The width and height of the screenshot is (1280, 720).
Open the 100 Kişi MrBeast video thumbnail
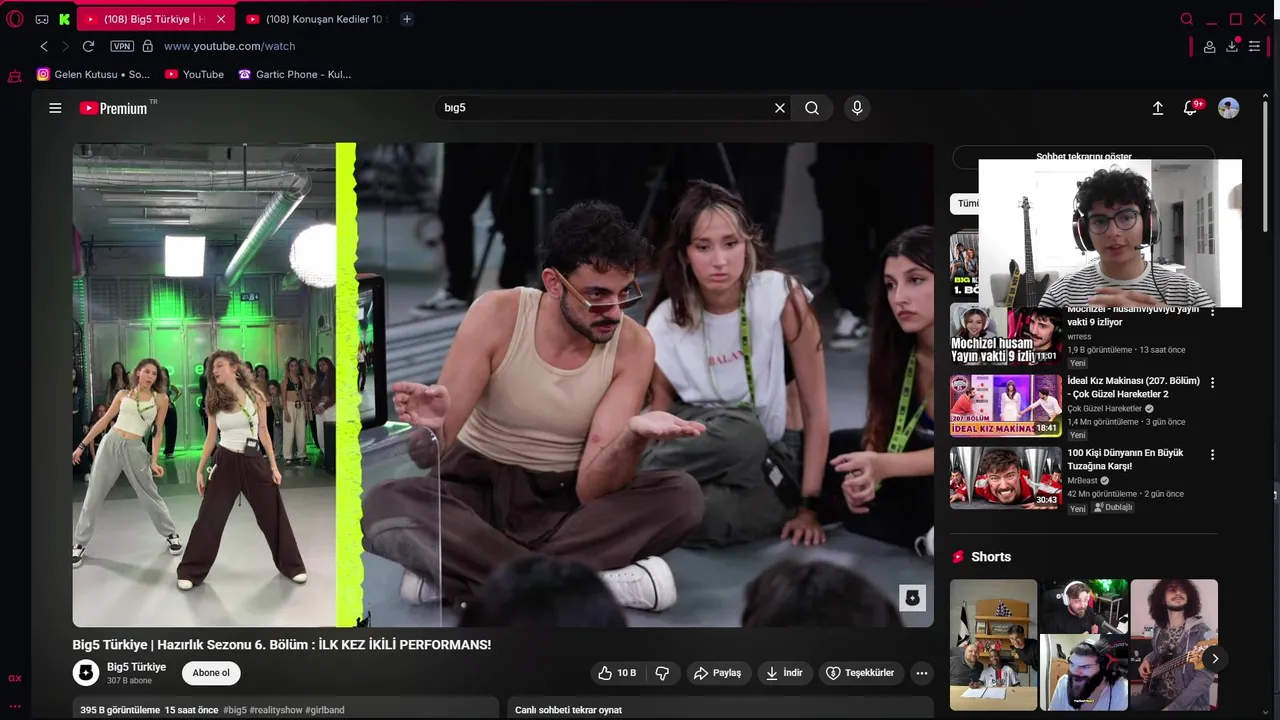click(1005, 477)
